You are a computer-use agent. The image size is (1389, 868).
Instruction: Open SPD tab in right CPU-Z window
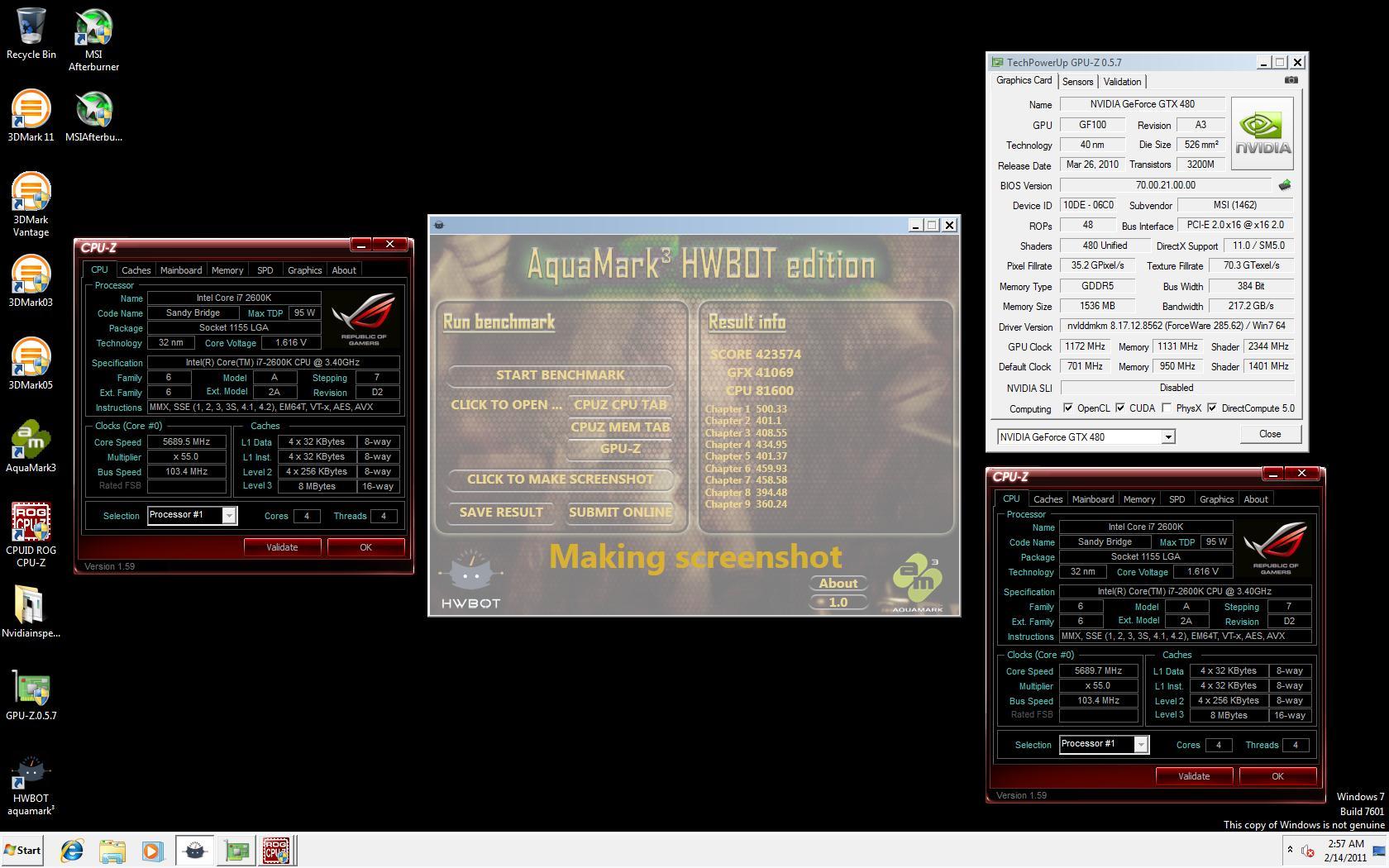coord(1177,499)
